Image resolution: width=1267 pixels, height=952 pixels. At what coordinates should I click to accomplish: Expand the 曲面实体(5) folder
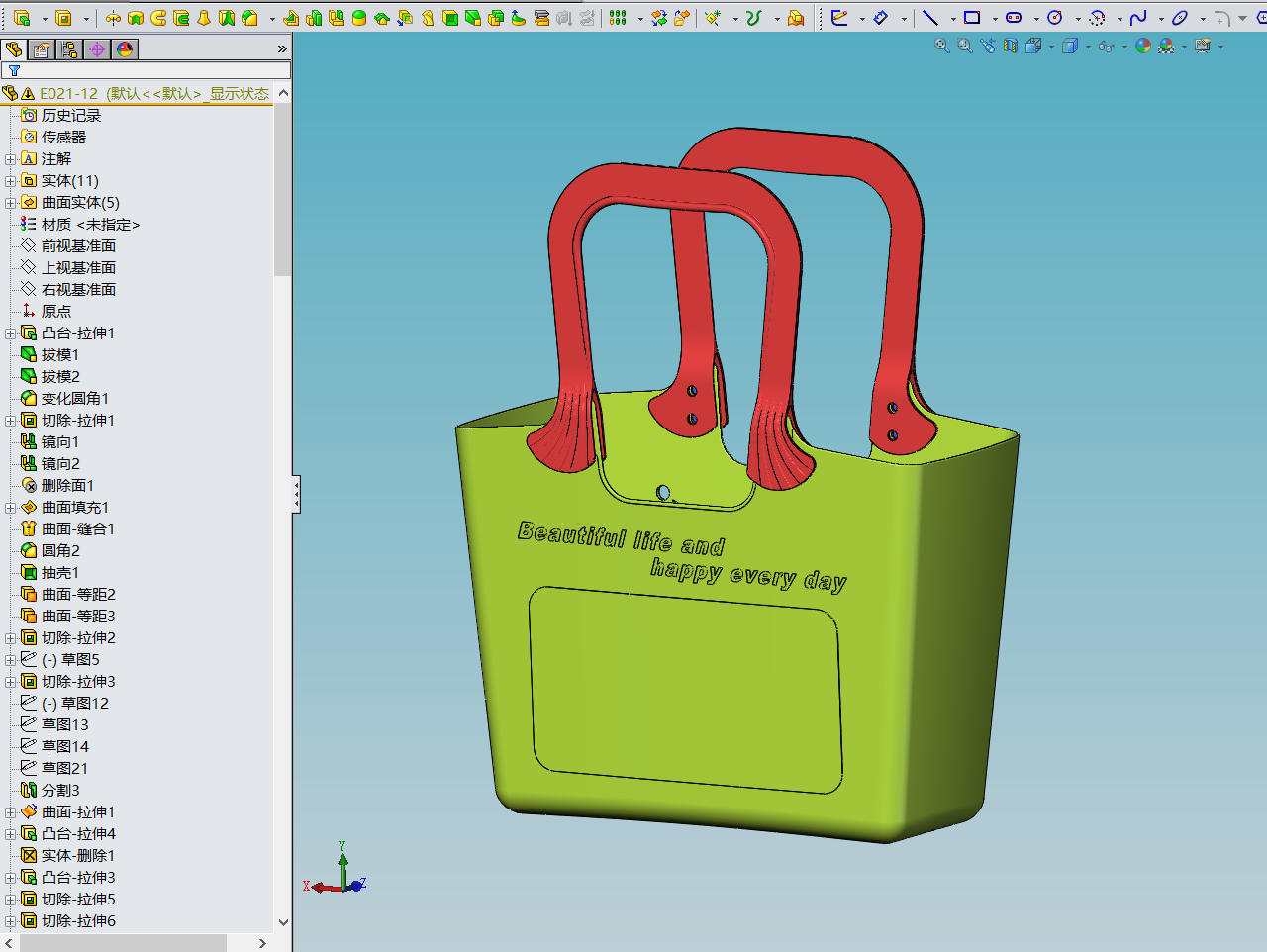pyautogui.click(x=11, y=203)
